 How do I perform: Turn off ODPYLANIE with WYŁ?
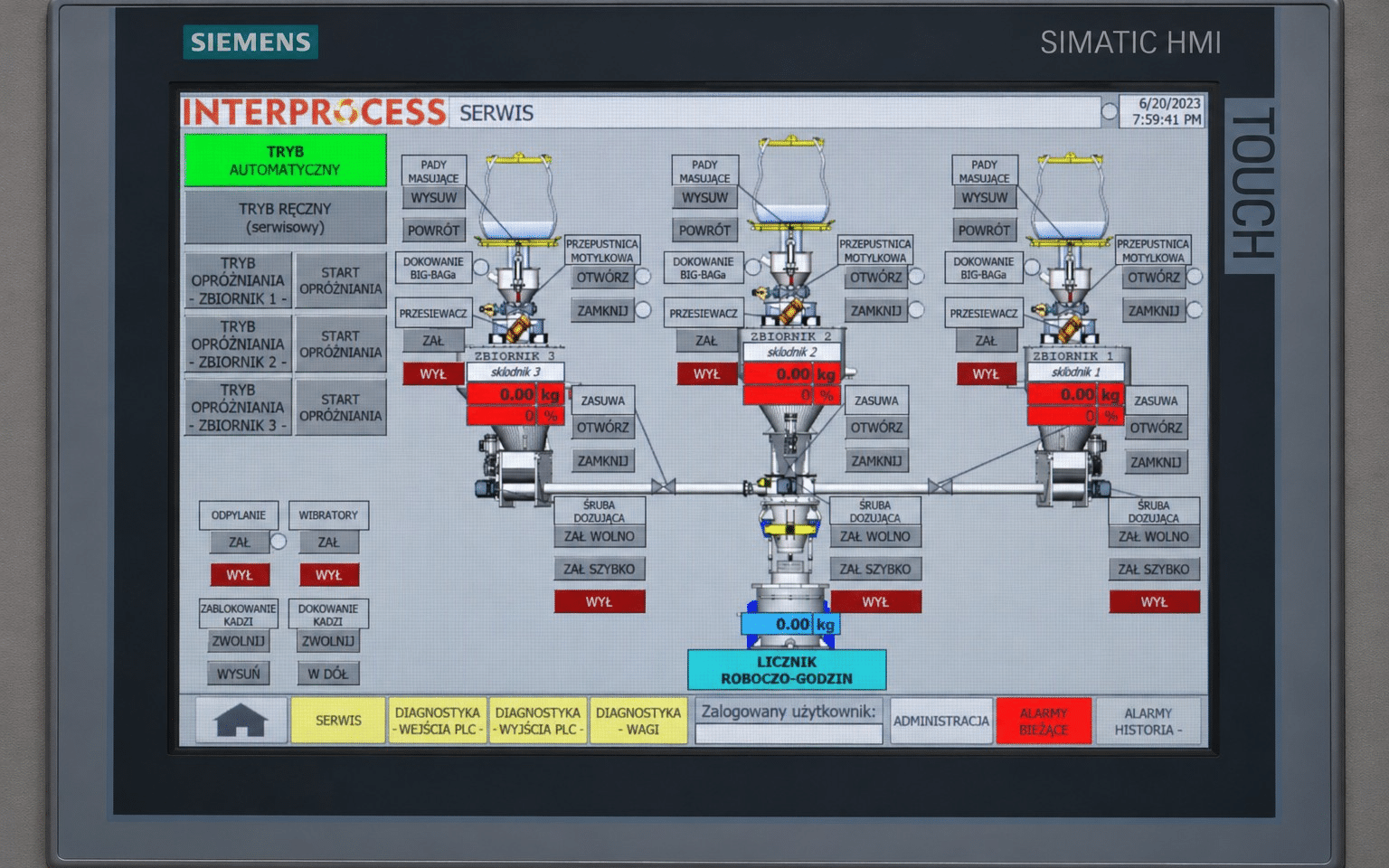pos(239,575)
